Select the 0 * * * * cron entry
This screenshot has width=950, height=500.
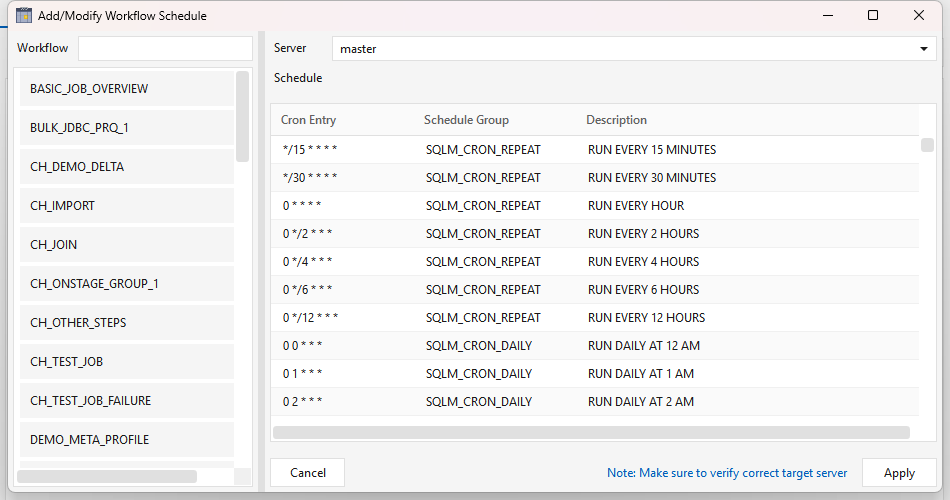pos(302,205)
